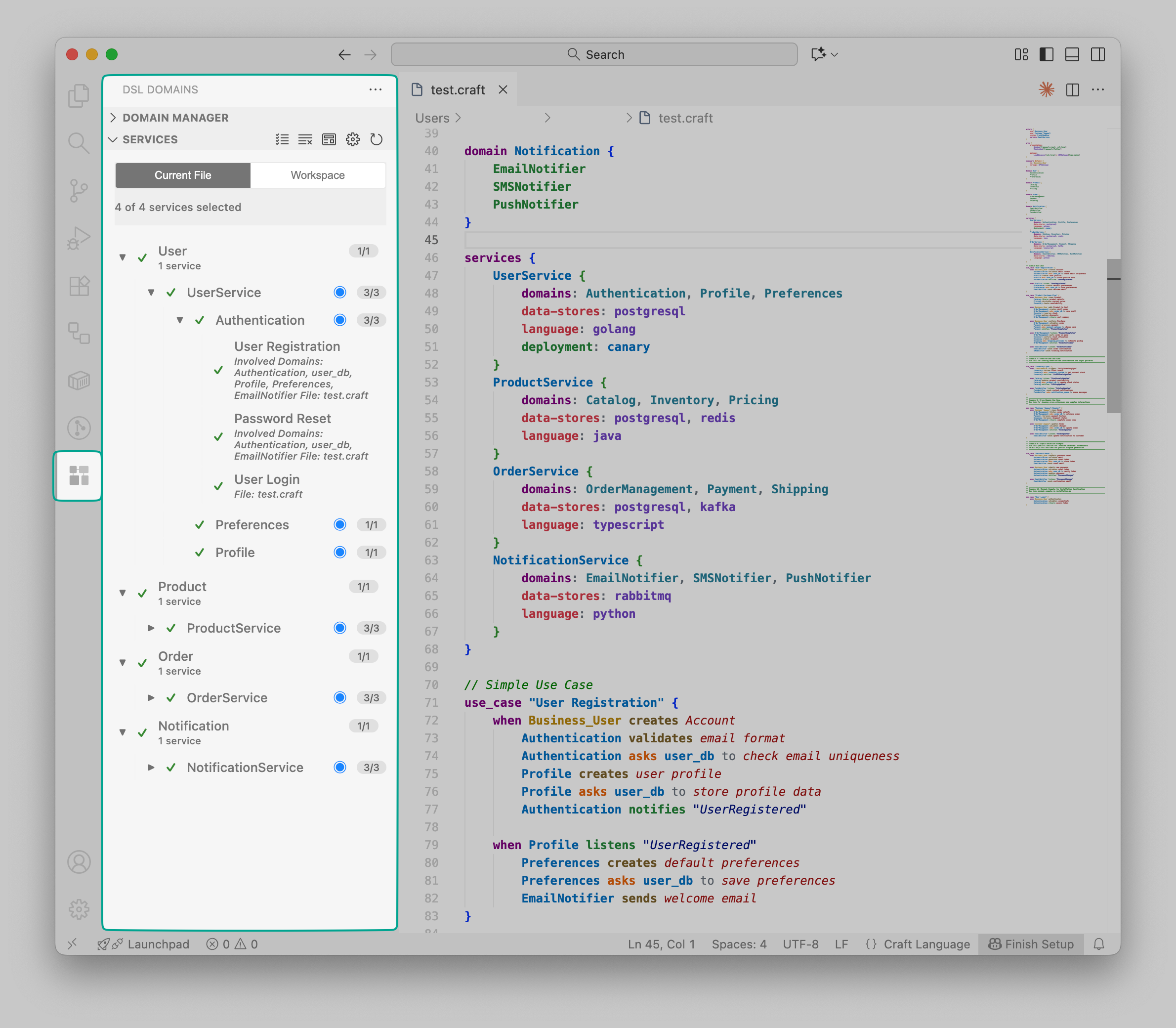Toggle the secondary side bar icon
Screen dimensions: 1176x1028
pos(1097,54)
